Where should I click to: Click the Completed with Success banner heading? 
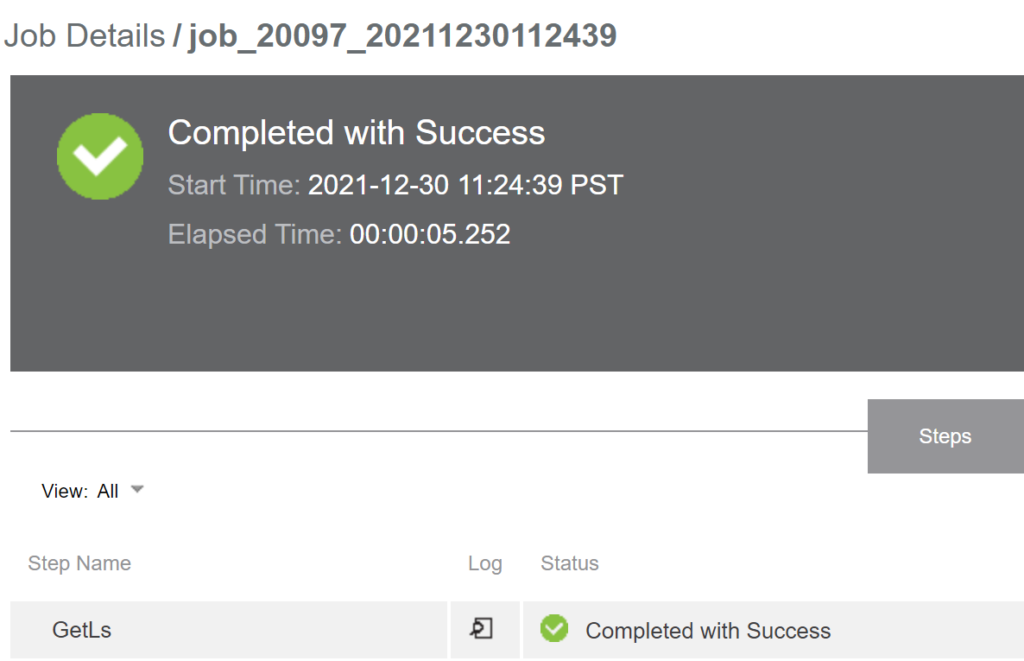click(356, 133)
